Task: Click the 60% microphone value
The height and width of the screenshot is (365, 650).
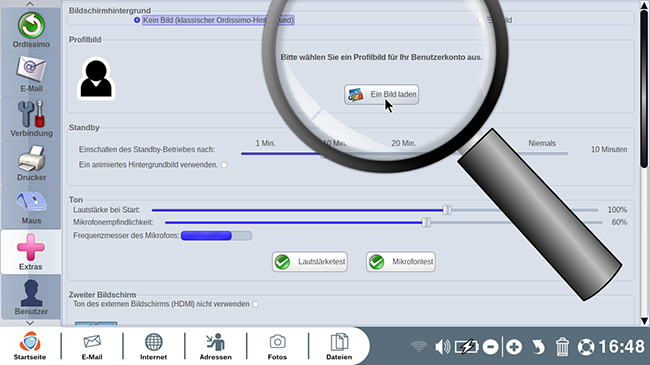Action: tap(619, 222)
